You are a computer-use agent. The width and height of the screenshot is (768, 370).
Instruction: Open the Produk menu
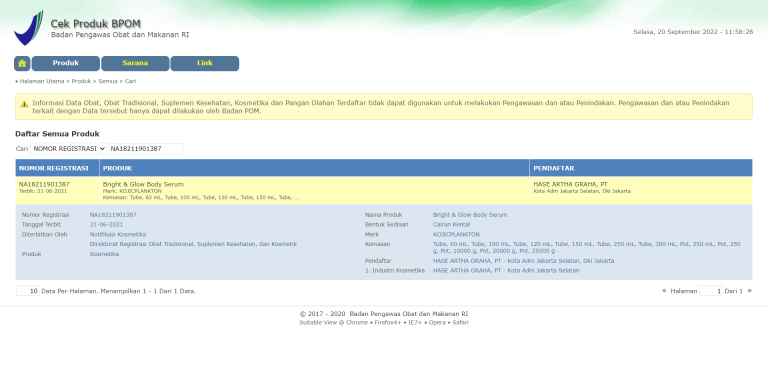pos(66,64)
